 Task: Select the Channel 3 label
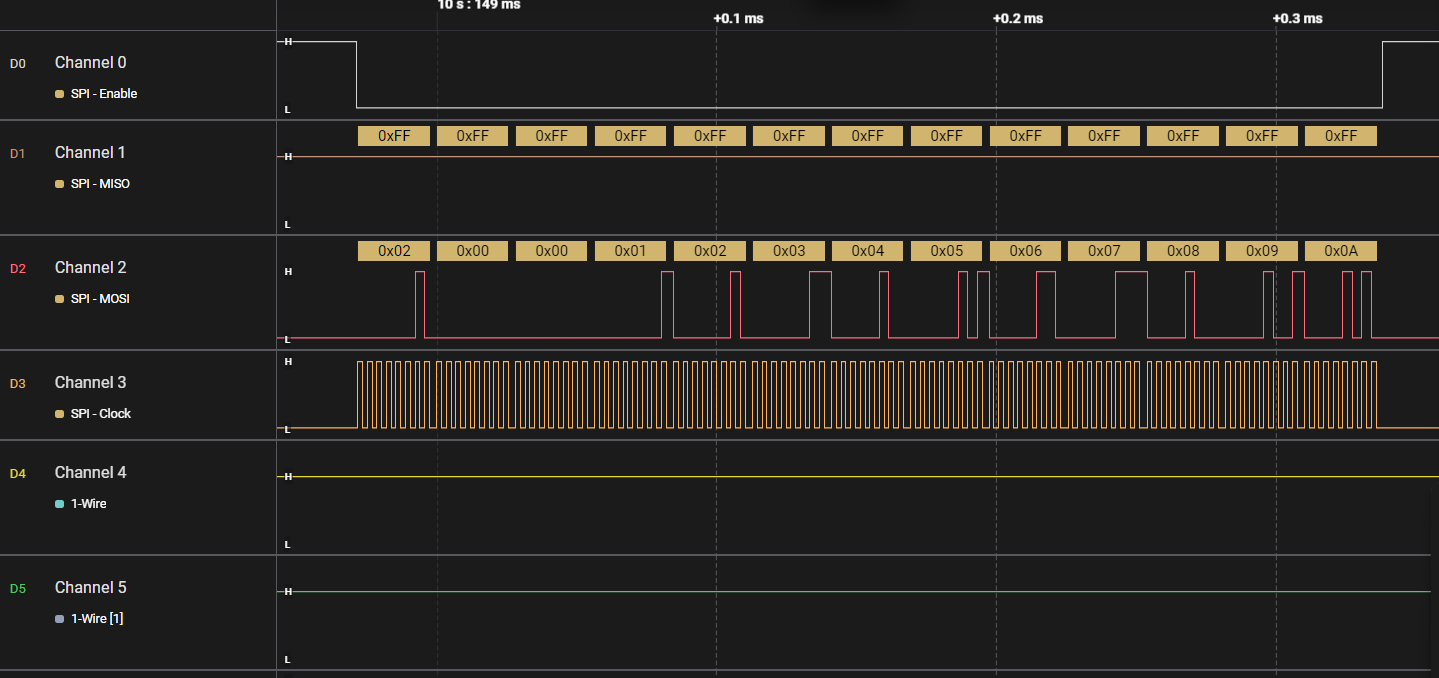[90, 382]
